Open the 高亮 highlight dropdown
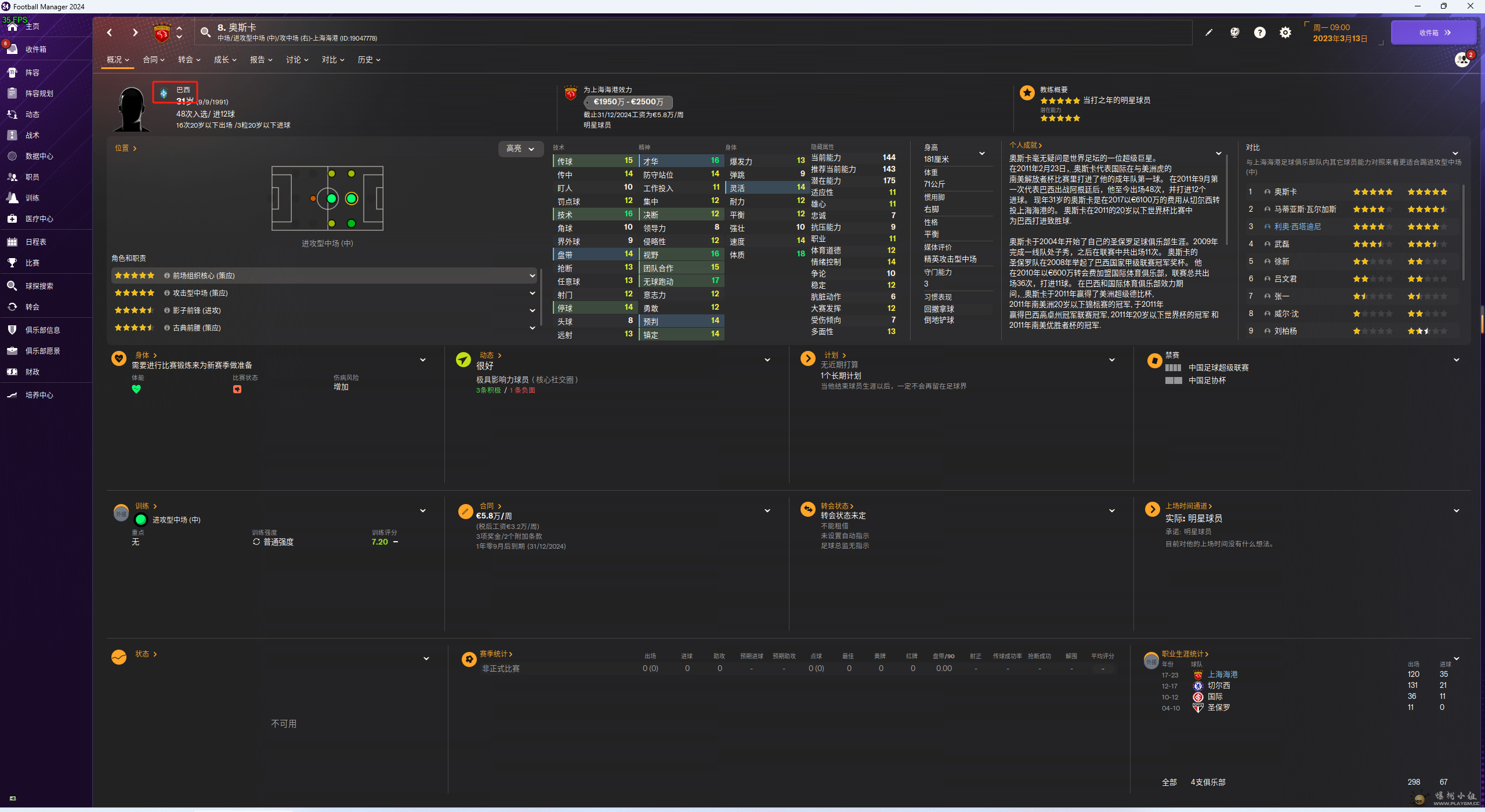Viewport: 1485px width, 812px height. [x=520, y=149]
